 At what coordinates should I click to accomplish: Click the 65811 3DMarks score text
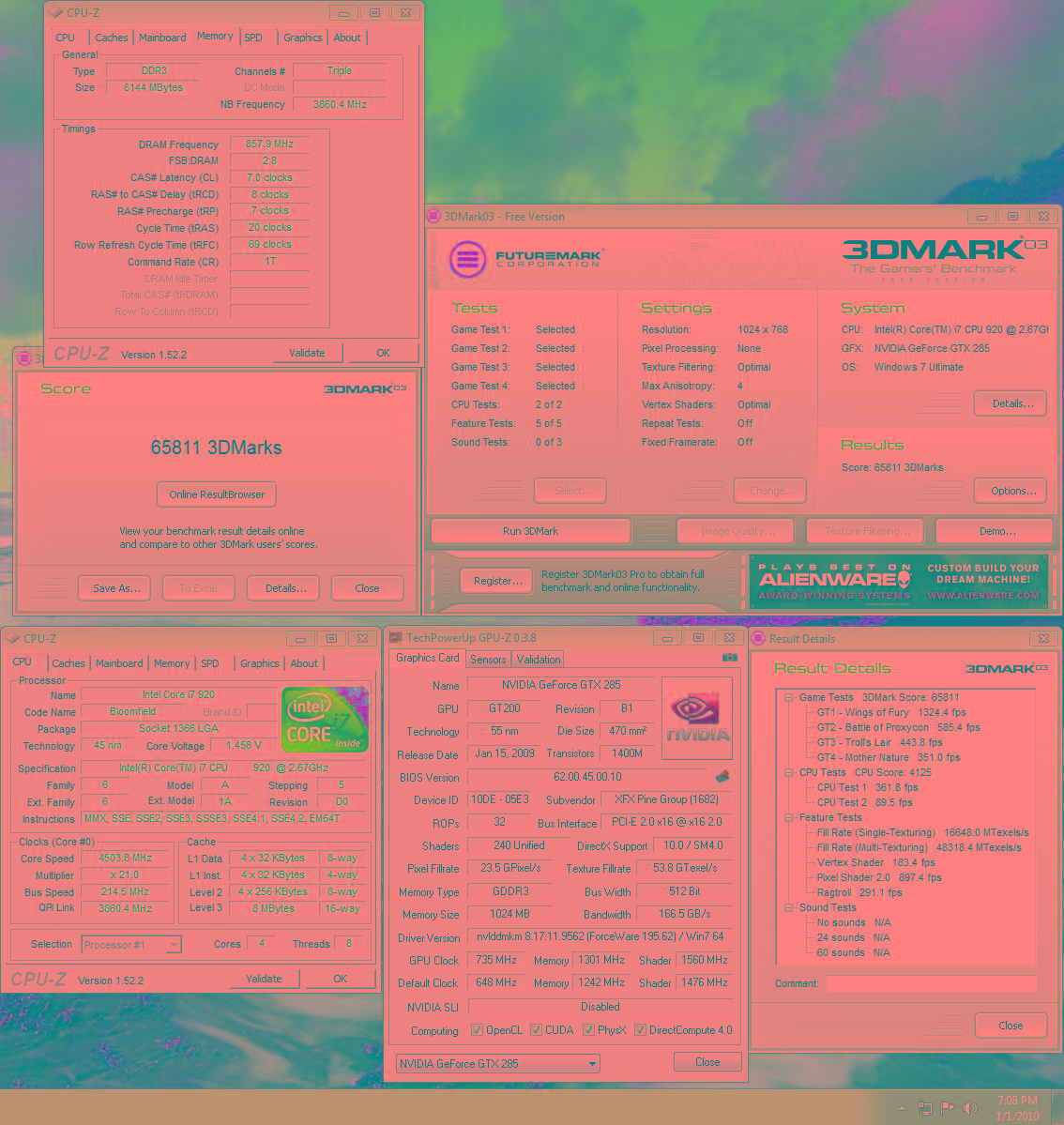point(216,448)
